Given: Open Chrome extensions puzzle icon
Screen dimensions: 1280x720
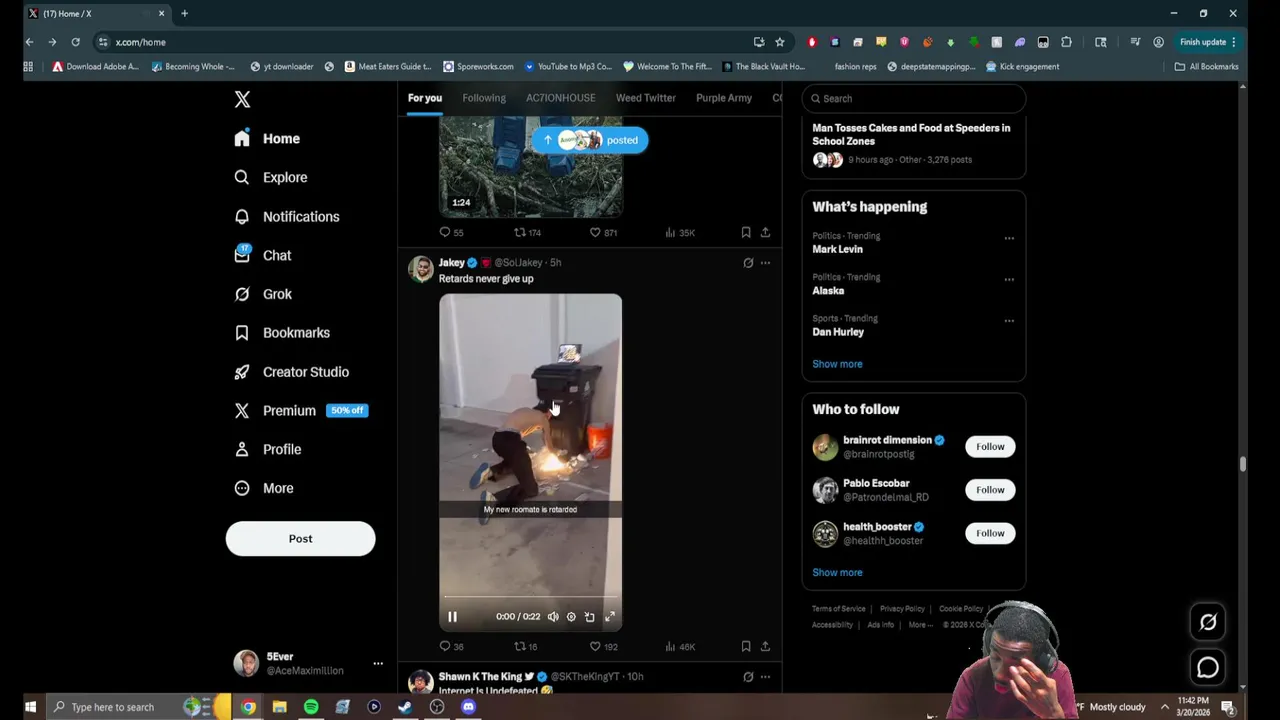Looking at the screenshot, I should click(1066, 42).
